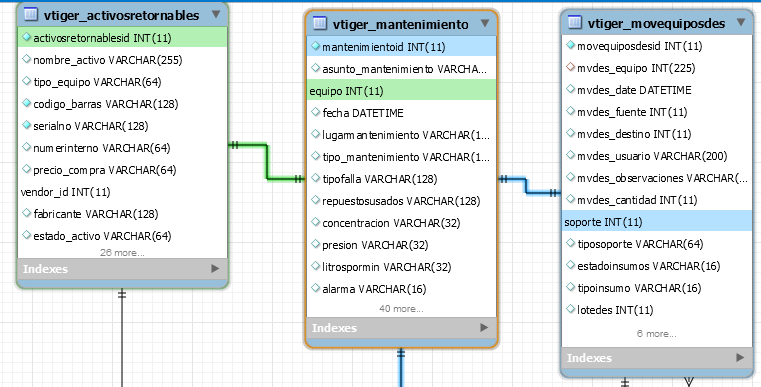Viewport: 761px width, 387px height.
Task: Click the vtiger_mantenimiento table icon
Action: coord(320,23)
